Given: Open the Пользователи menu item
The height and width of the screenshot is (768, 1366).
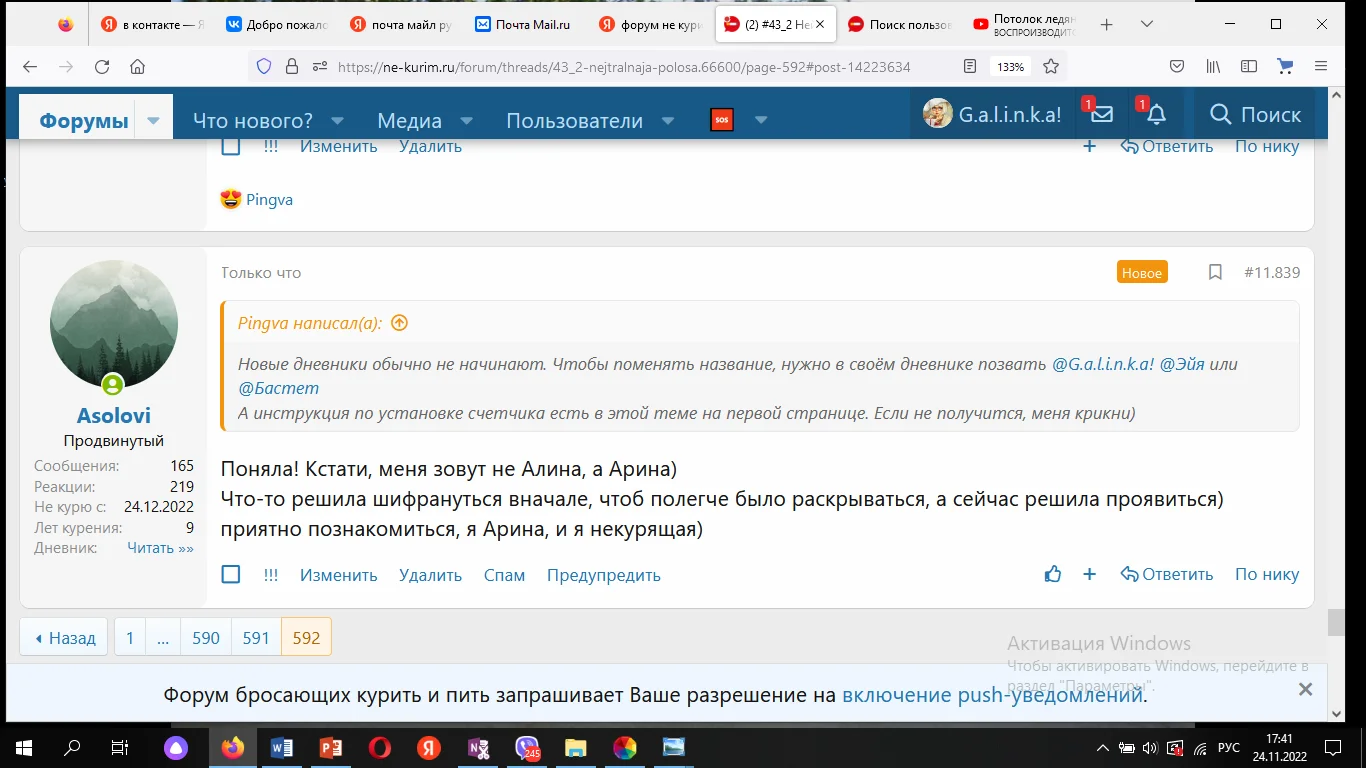Looking at the screenshot, I should (x=574, y=120).
